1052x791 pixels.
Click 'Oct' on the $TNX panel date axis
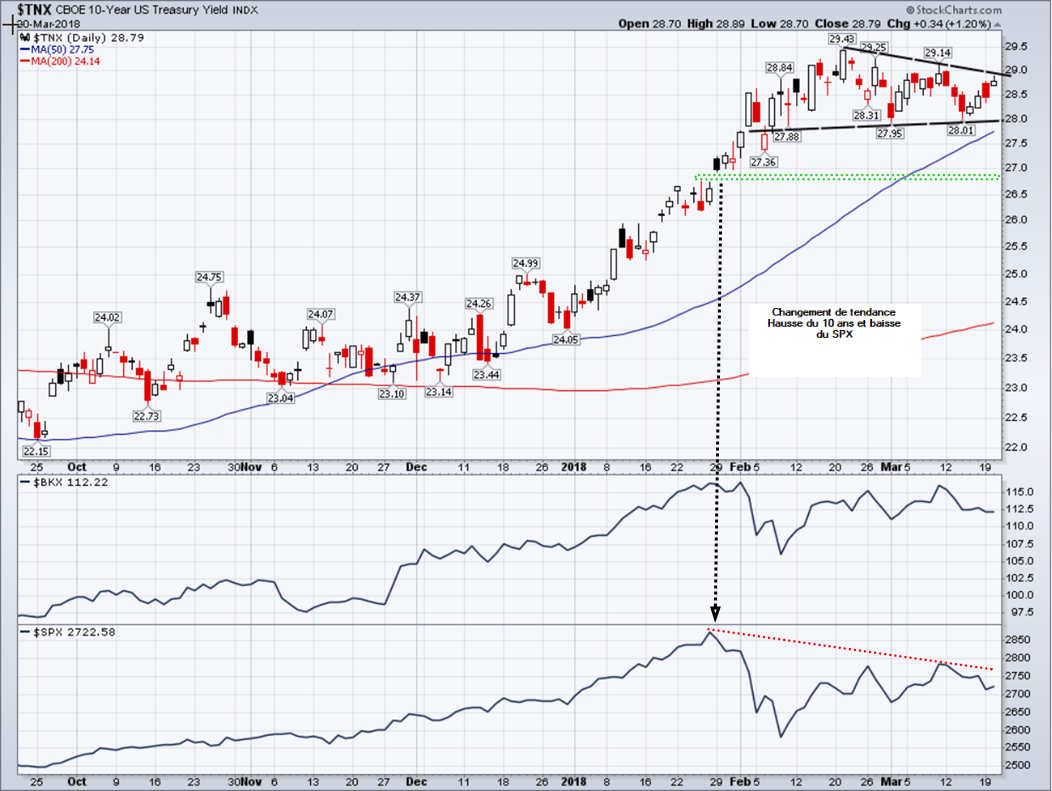coord(77,467)
